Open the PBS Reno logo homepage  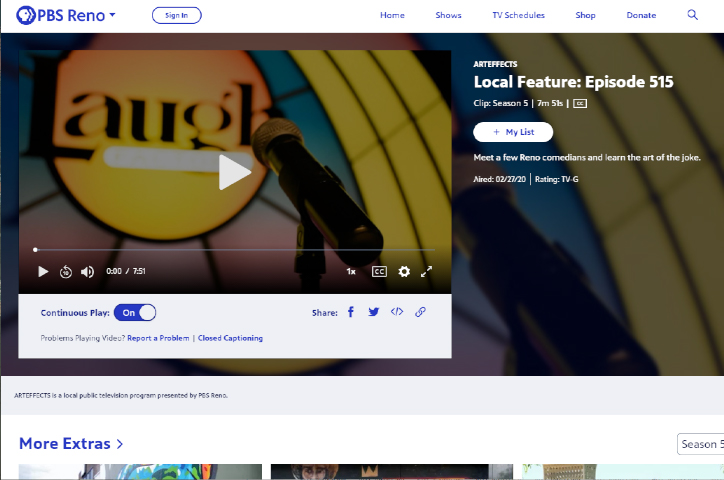click(x=60, y=15)
